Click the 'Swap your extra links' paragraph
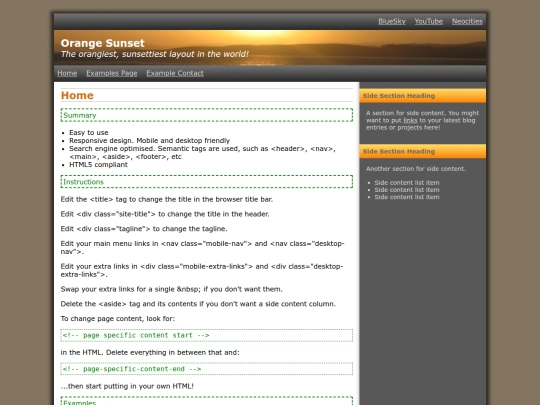 172,289
